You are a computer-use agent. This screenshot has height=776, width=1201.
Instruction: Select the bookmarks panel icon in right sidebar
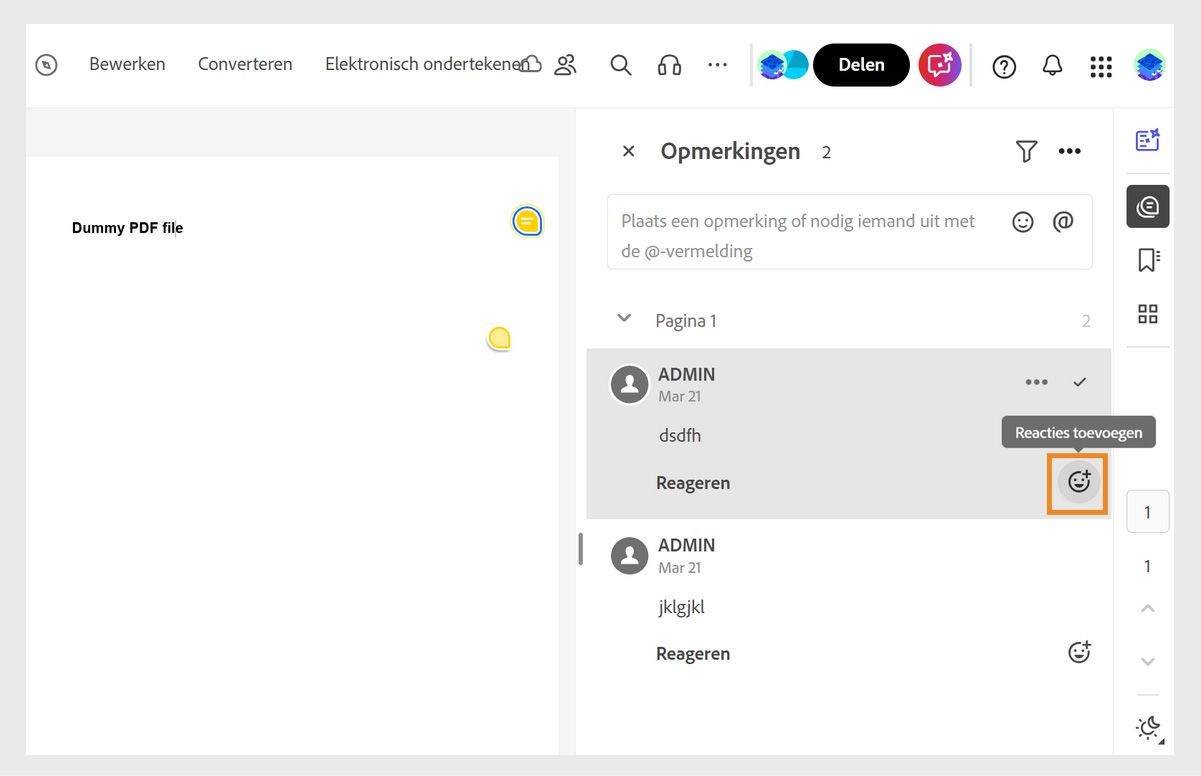point(1147,259)
